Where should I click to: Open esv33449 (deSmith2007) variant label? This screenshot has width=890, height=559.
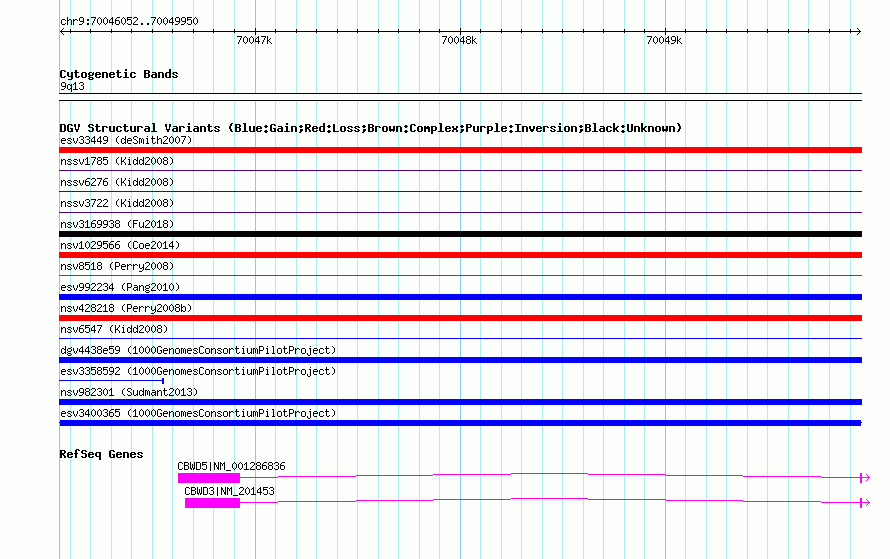126,140
